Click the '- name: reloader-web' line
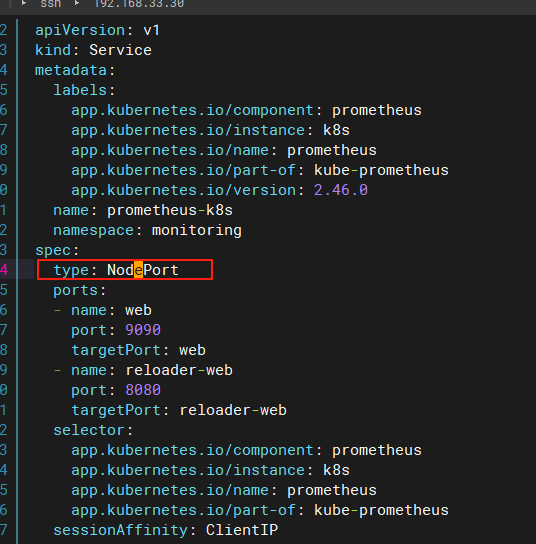 (x=143, y=370)
